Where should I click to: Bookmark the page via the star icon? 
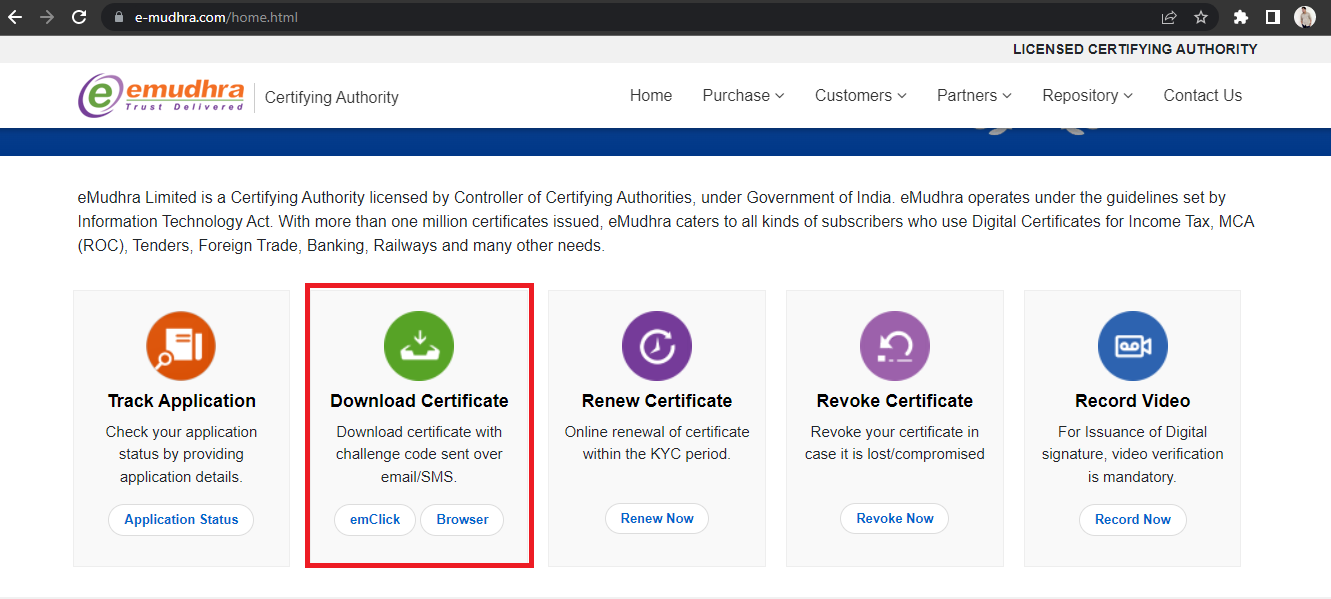coord(1201,16)
